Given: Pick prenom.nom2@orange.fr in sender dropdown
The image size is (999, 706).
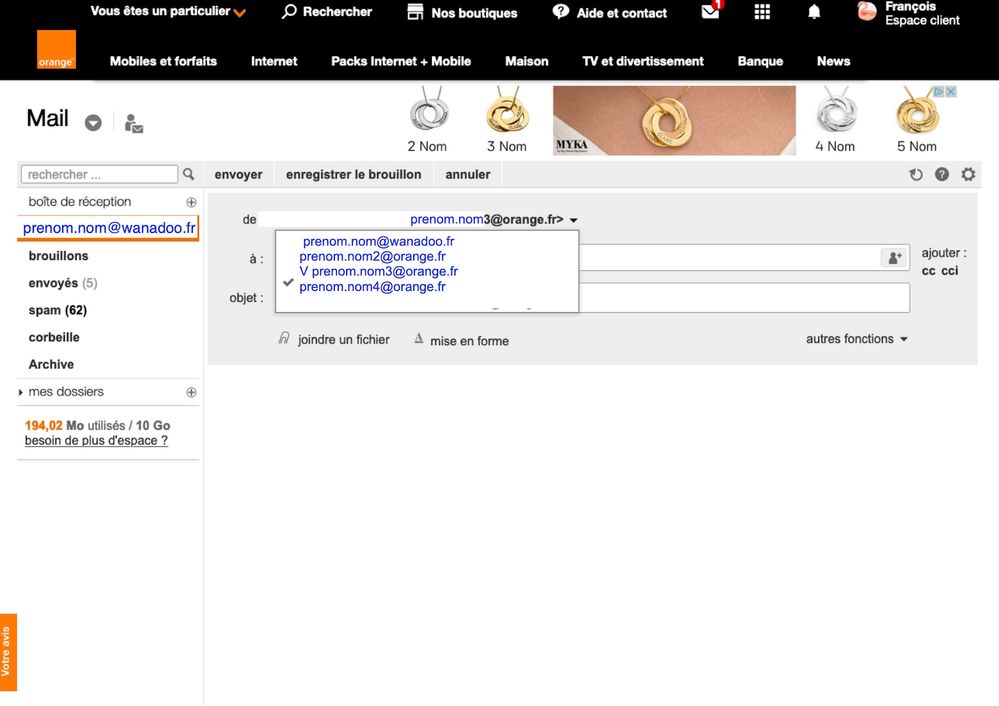Looking at the screenshot, I should pyautogui.click(x=372, y=256).
